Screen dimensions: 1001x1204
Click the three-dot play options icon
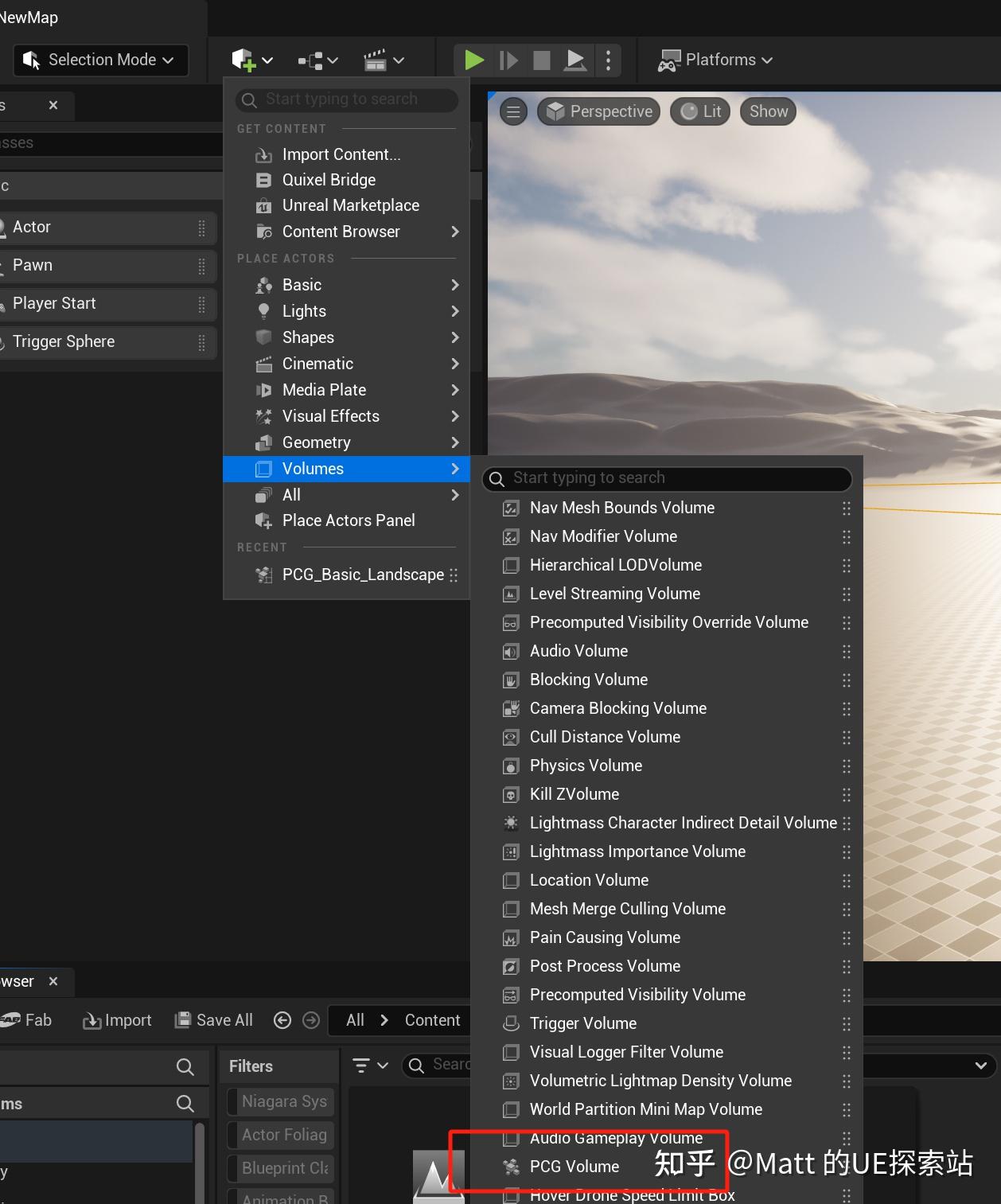point(608,60)
